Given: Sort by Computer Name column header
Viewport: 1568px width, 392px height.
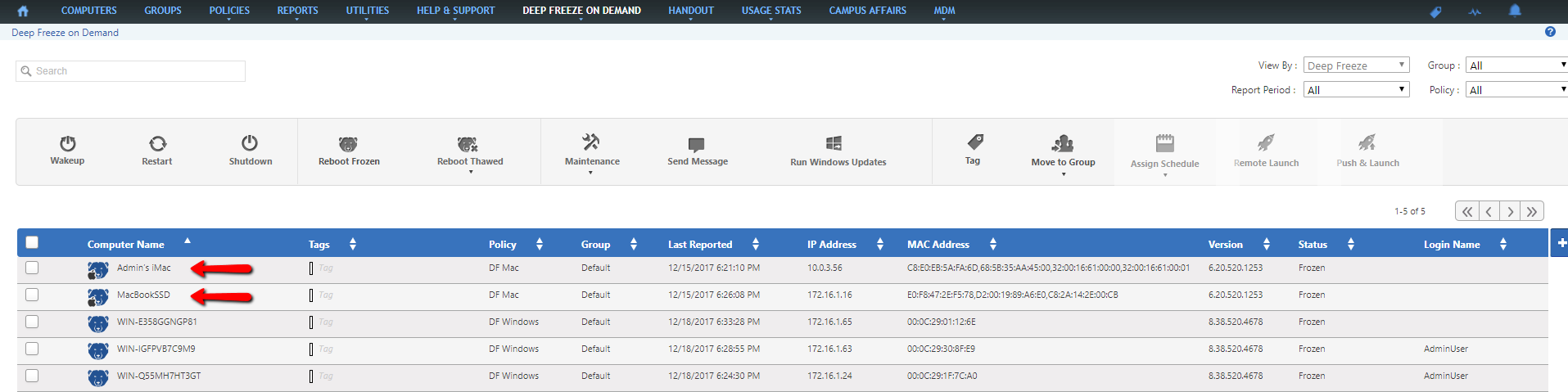Looking at the screenshot, I should pyautogui.click(x=126, y=244).
